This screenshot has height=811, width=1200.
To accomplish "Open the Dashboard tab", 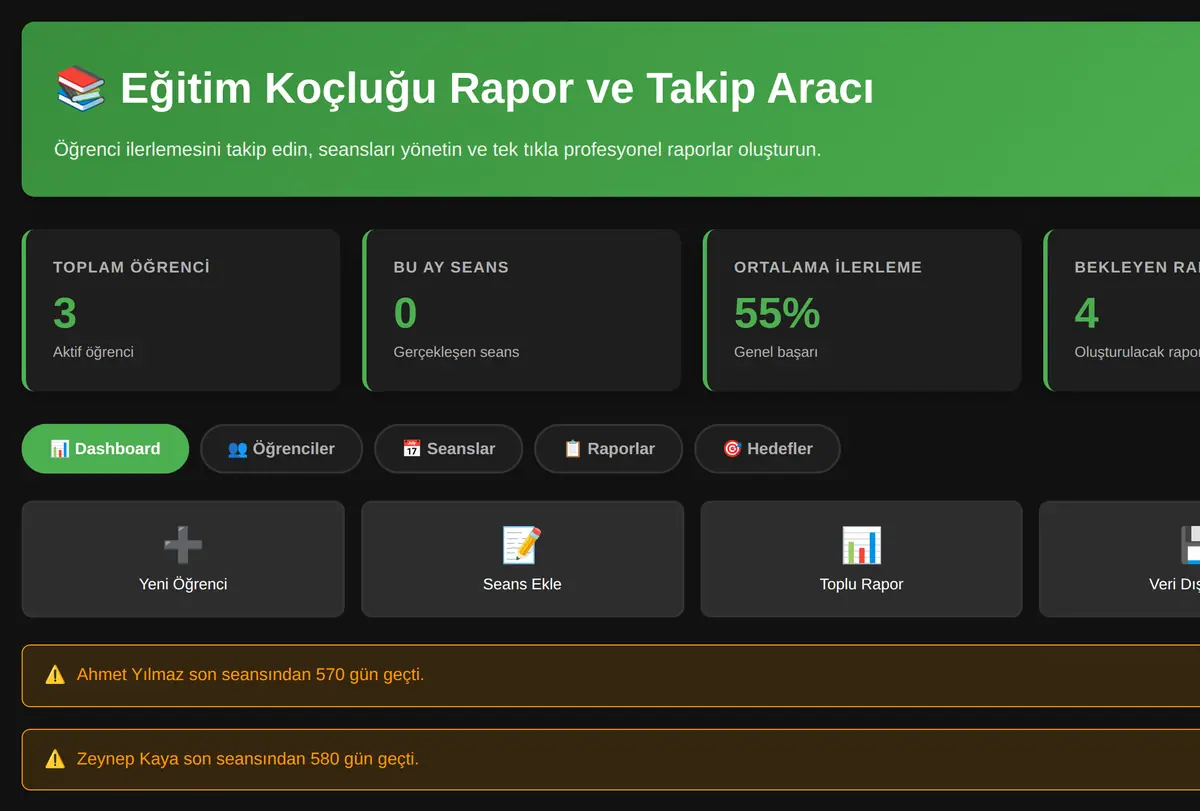I will (105, 449).
